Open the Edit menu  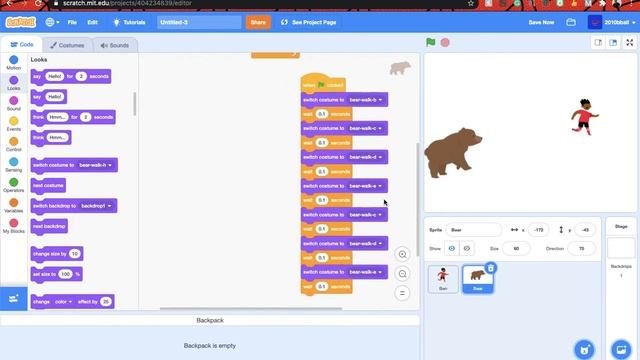92,22
